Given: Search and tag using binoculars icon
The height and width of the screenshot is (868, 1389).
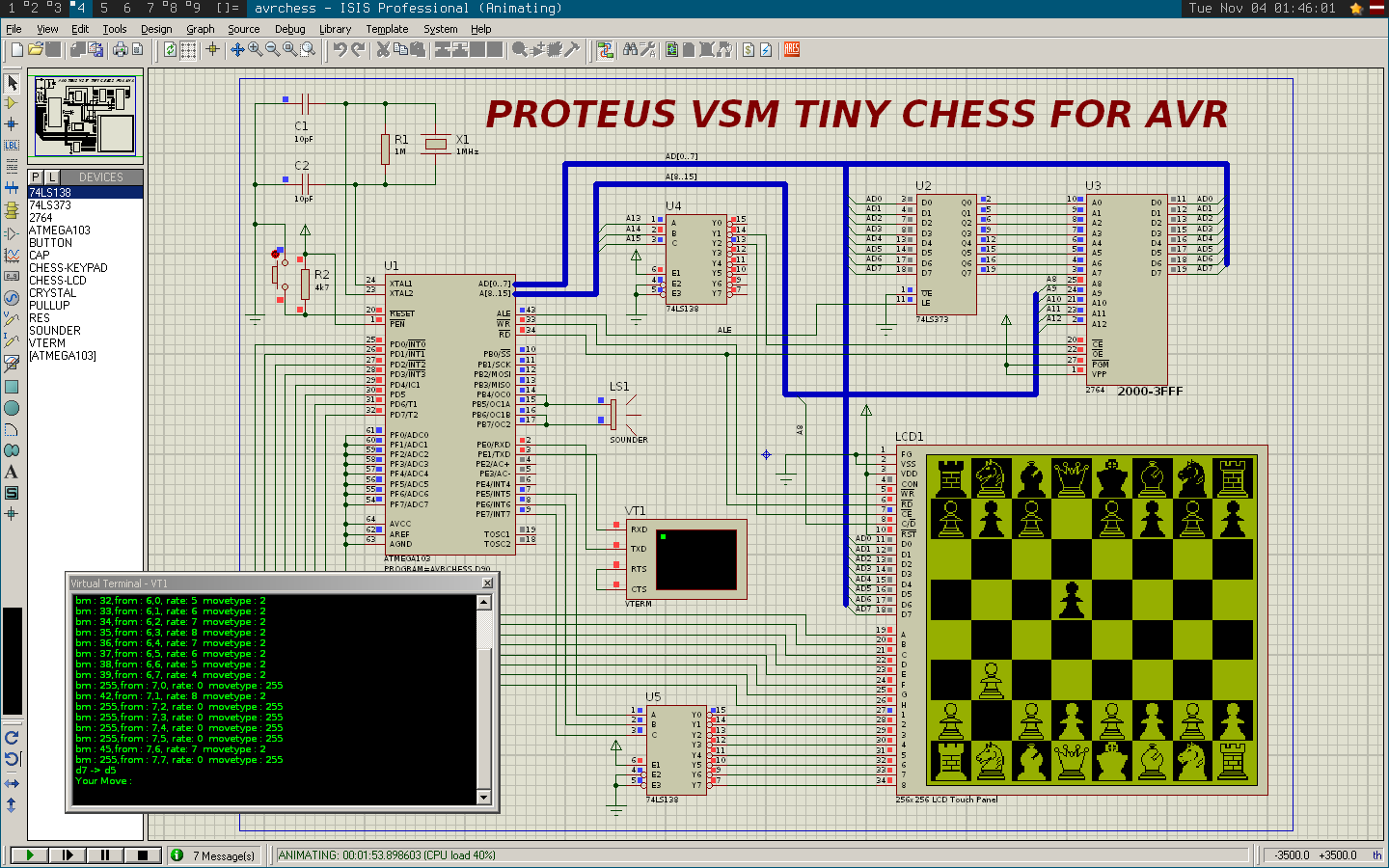Looking at the screenshot, I should click(630, 49).
